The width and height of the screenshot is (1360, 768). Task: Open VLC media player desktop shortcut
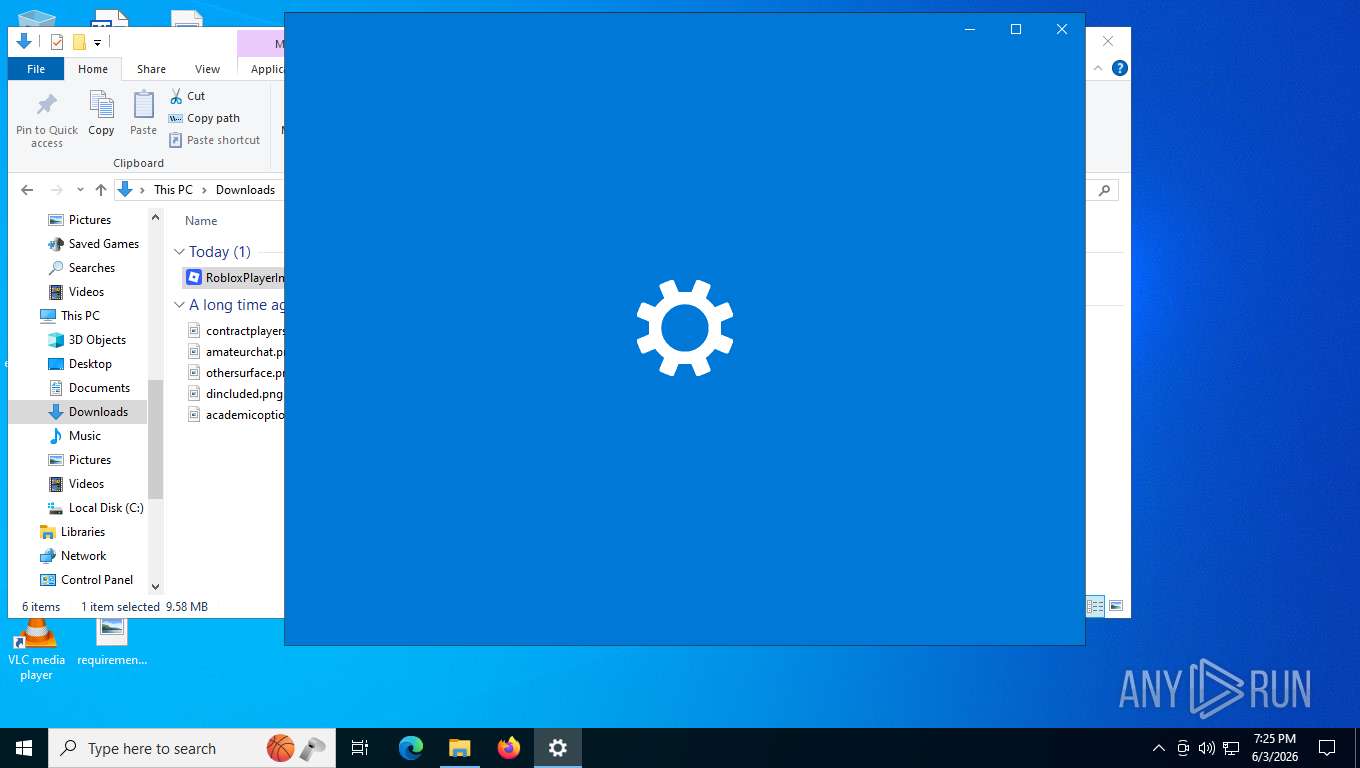(x=36, y=650)
